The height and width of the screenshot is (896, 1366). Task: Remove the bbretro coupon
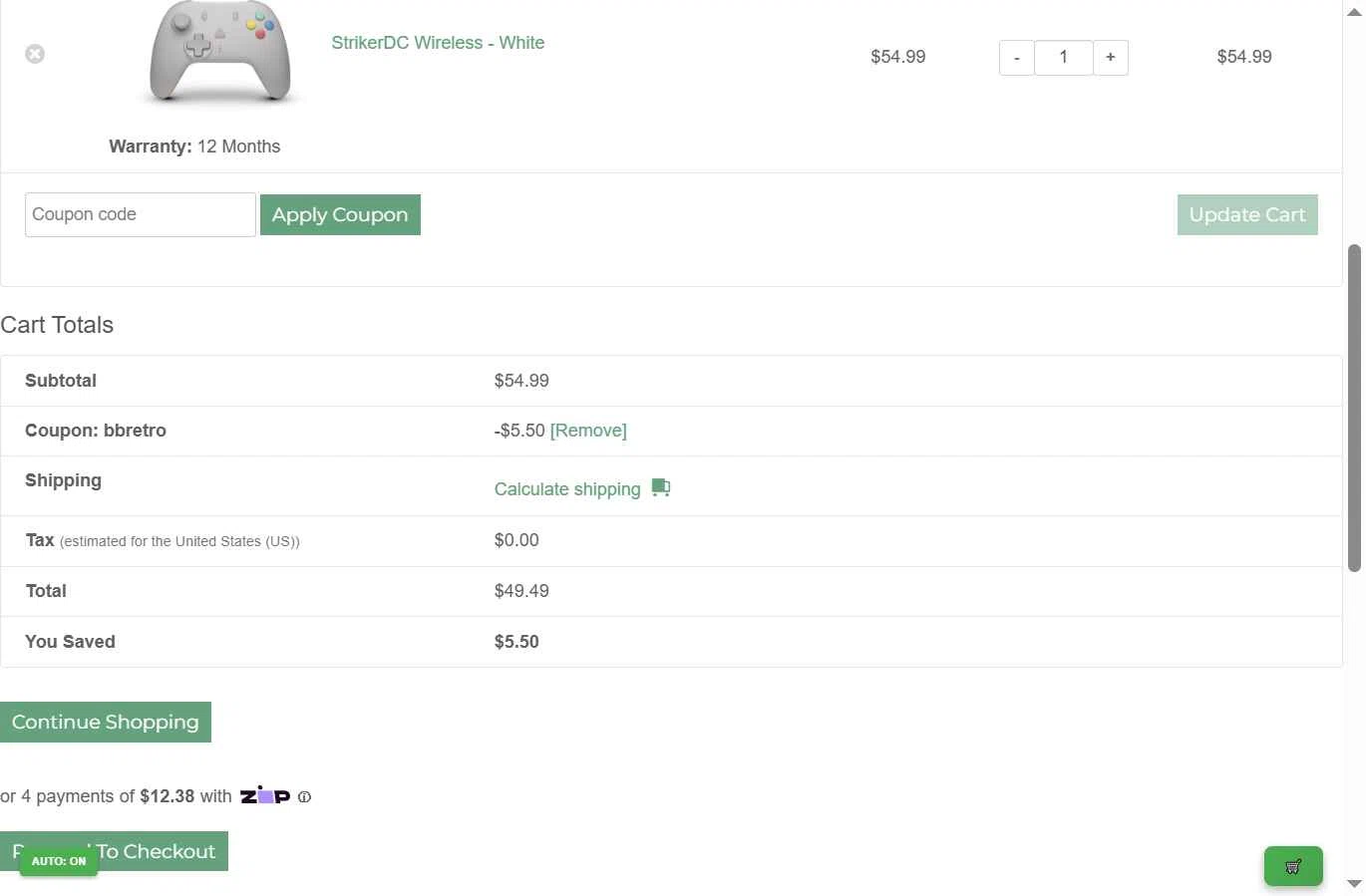click(x=588, y=431)
